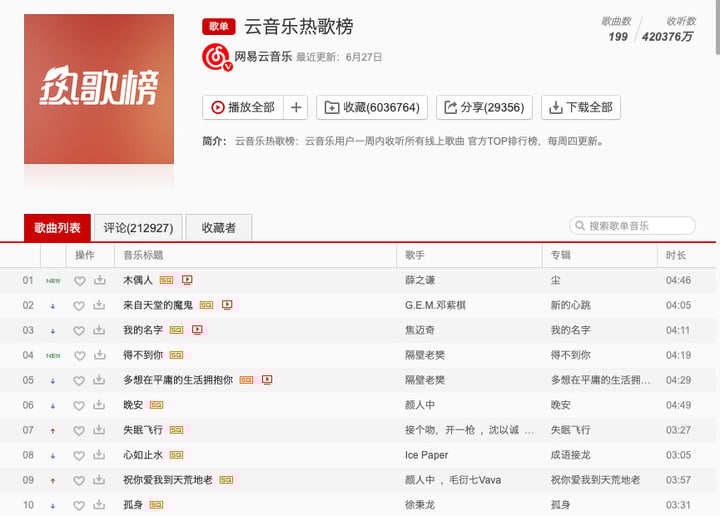Click the SQ quality badge on 得不到你
Screen dimensions: 720x516
[176, 355]
